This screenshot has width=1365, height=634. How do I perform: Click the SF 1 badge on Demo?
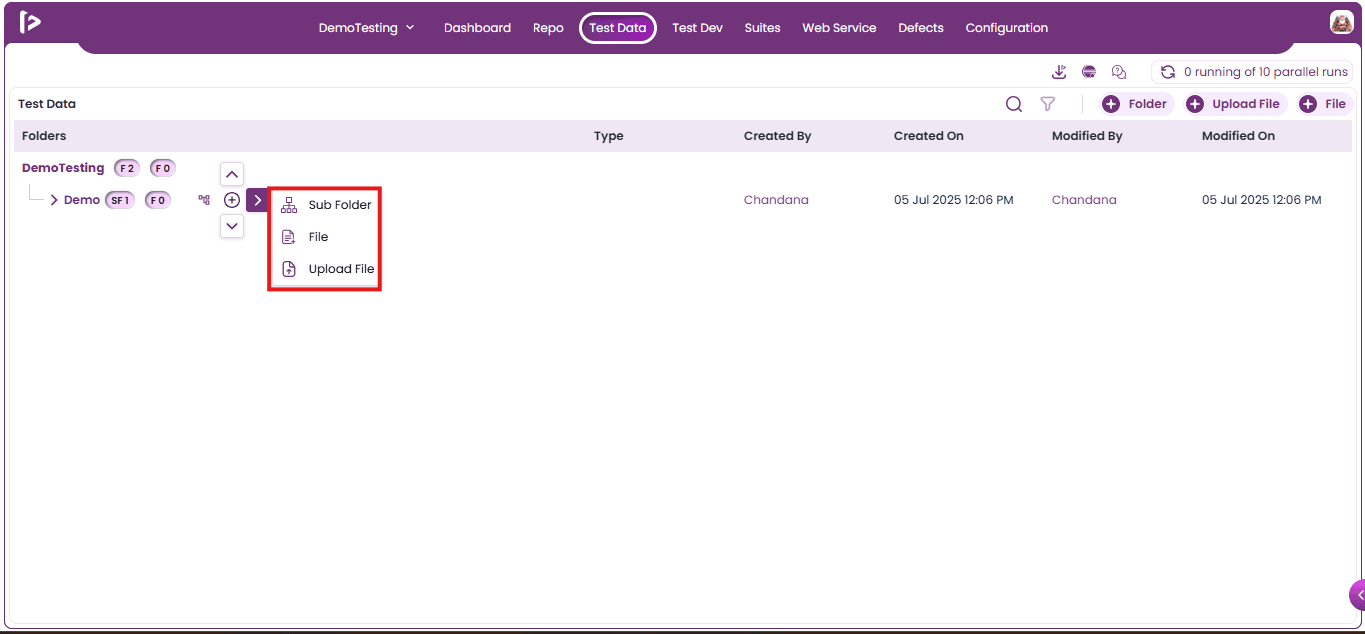coord(120,200)
